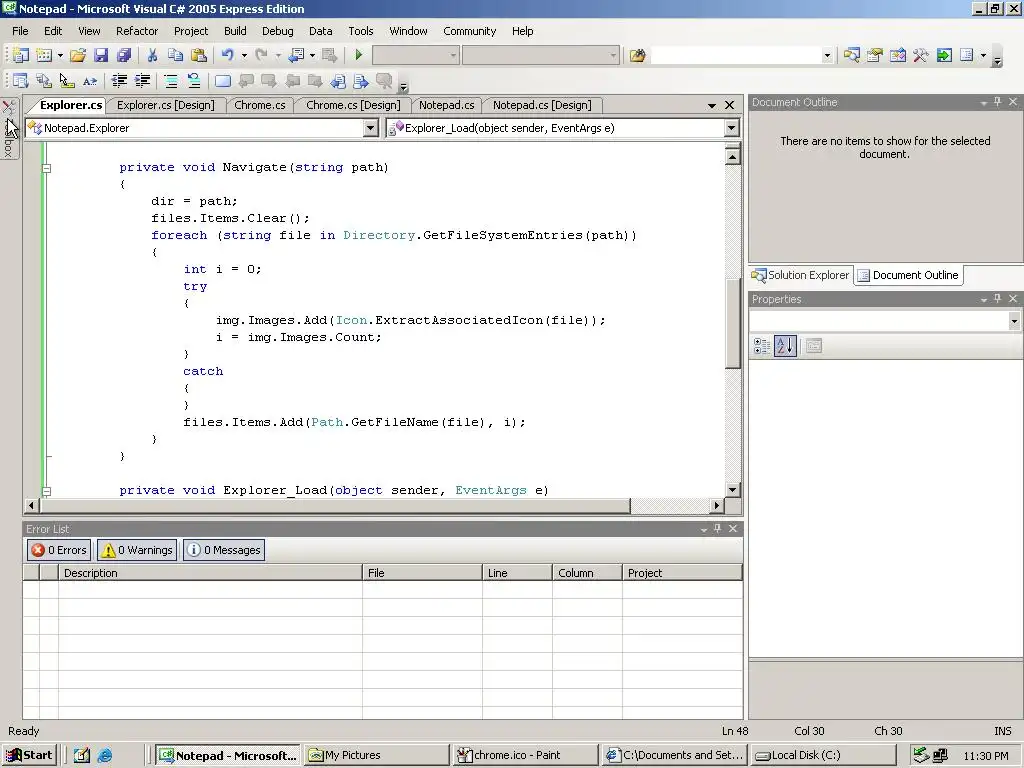Click the Save All icon

[x=123, y=56]
